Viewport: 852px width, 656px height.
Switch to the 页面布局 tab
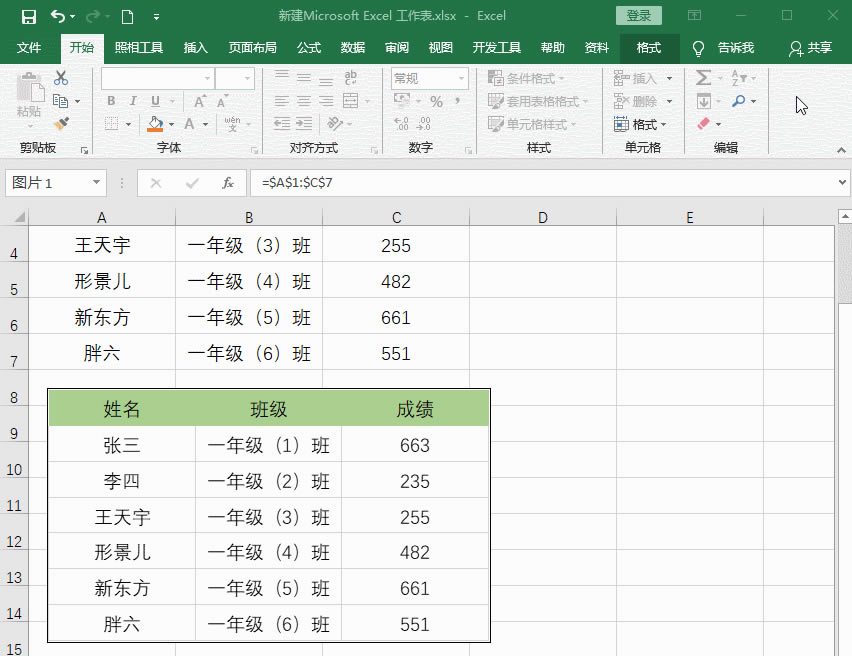point(252,48)
